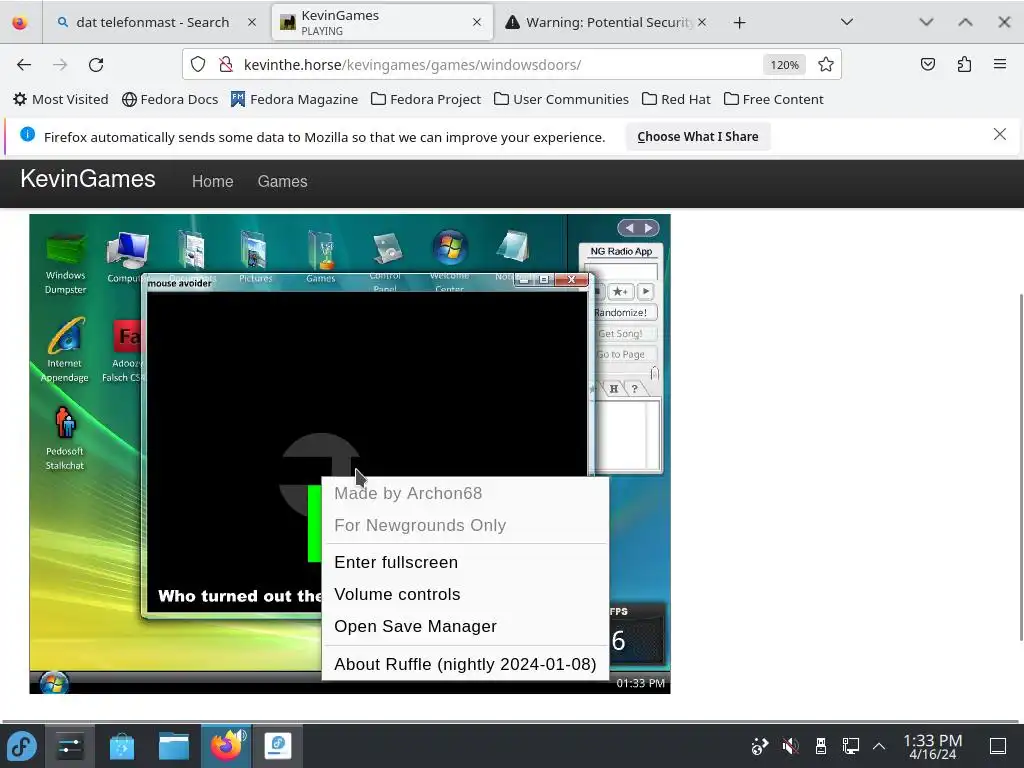This screenshot has width=1024, height=768.
Task: Open the Firefox hamburger menu
Action: point(1000,64)
